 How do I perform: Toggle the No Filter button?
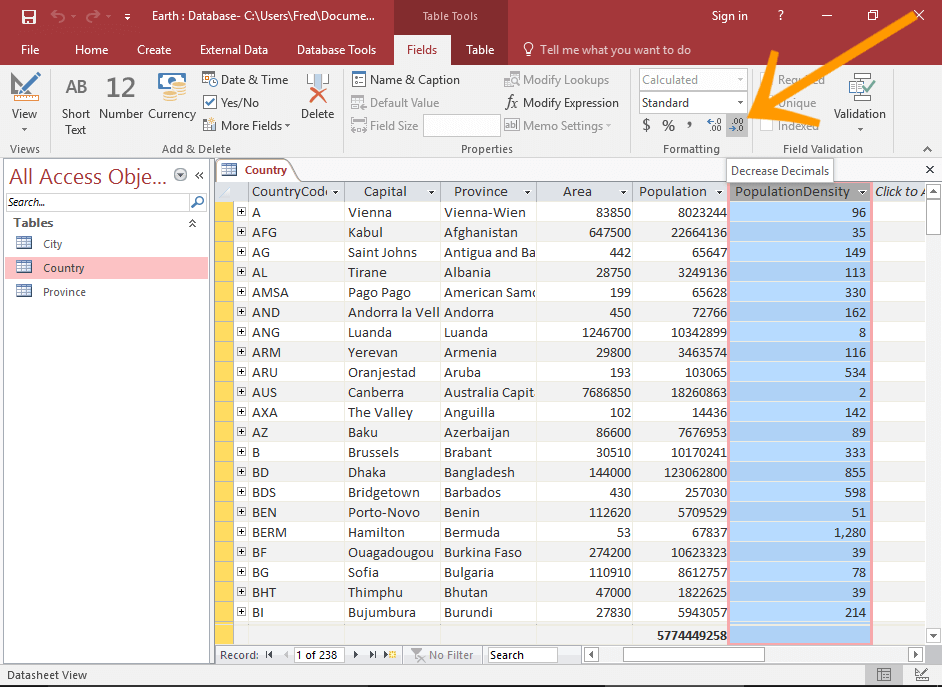pyautogui.click(x=443, y=655)
